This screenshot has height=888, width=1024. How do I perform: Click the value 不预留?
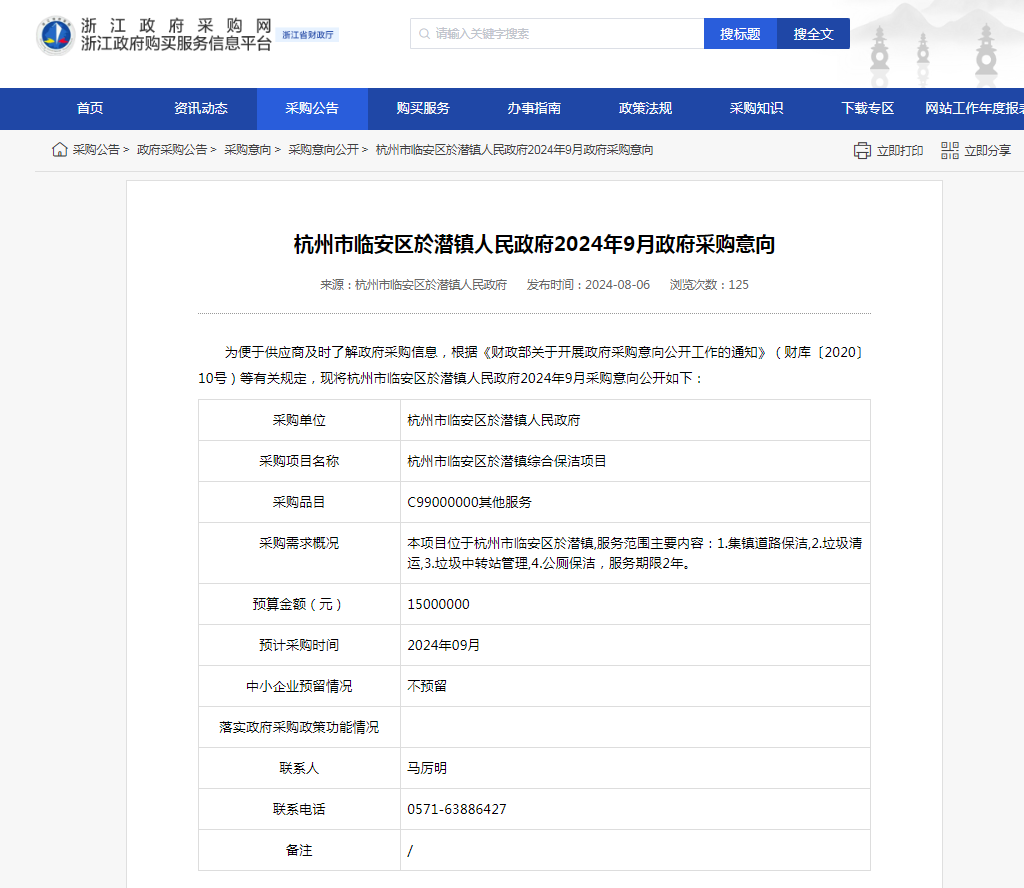pyautogui.click(x=427, y=687)
